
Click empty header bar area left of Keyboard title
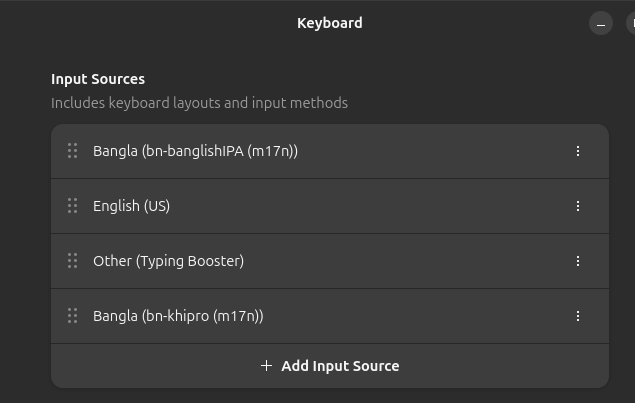(x=150, y=23)
